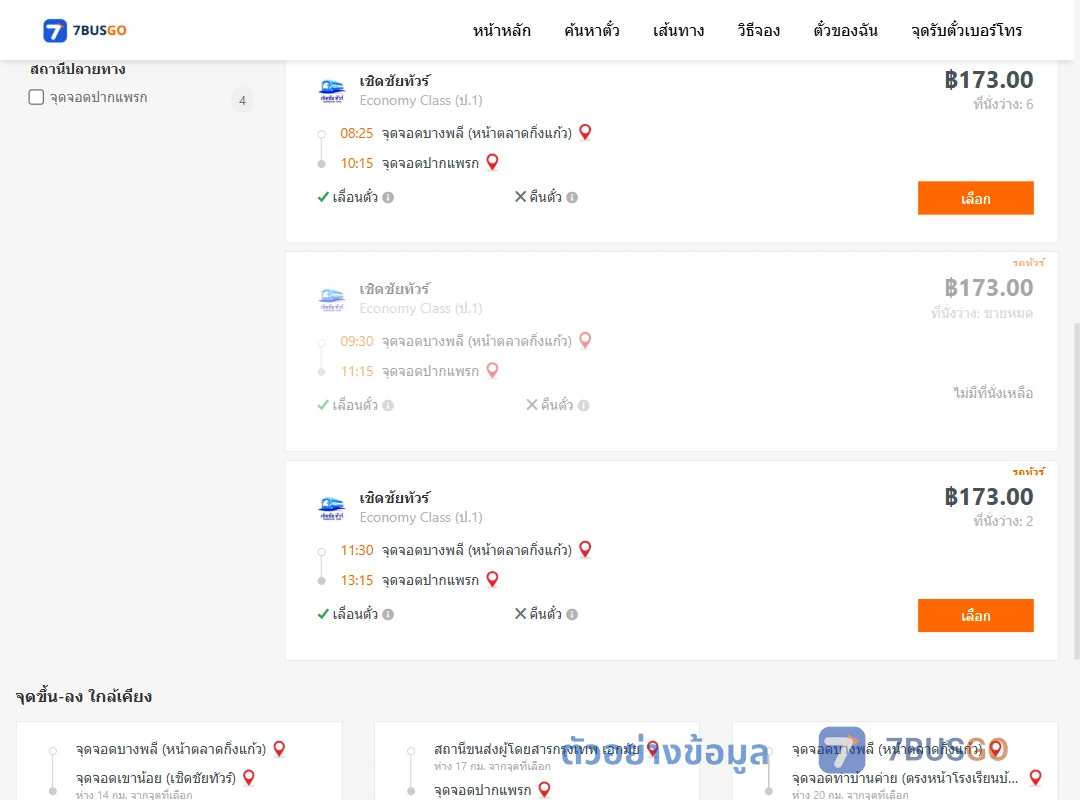Image resolution: width=1080 pixels, height=800 pixels.
Task: Click X icon on 08:25 trip คืนตั๋ว
Action: [x=521, y=197]
